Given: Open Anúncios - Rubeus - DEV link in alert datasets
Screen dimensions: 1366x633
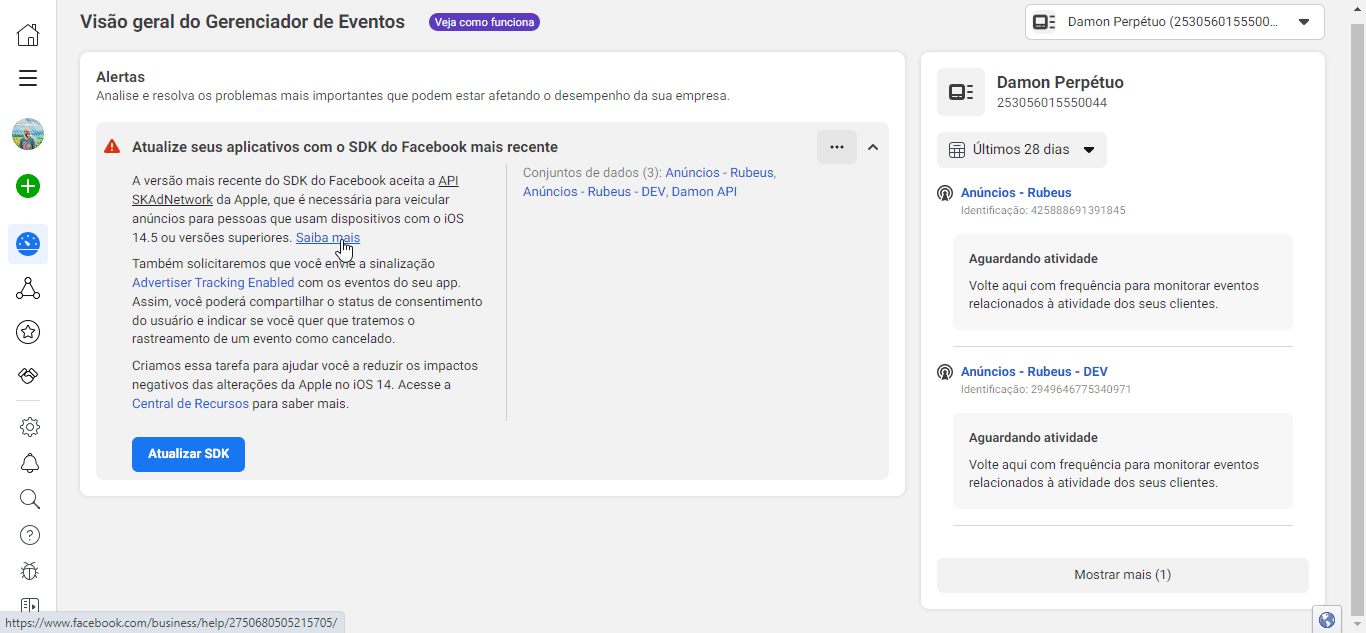Looking at the screenshot, I should click(595, 191).
